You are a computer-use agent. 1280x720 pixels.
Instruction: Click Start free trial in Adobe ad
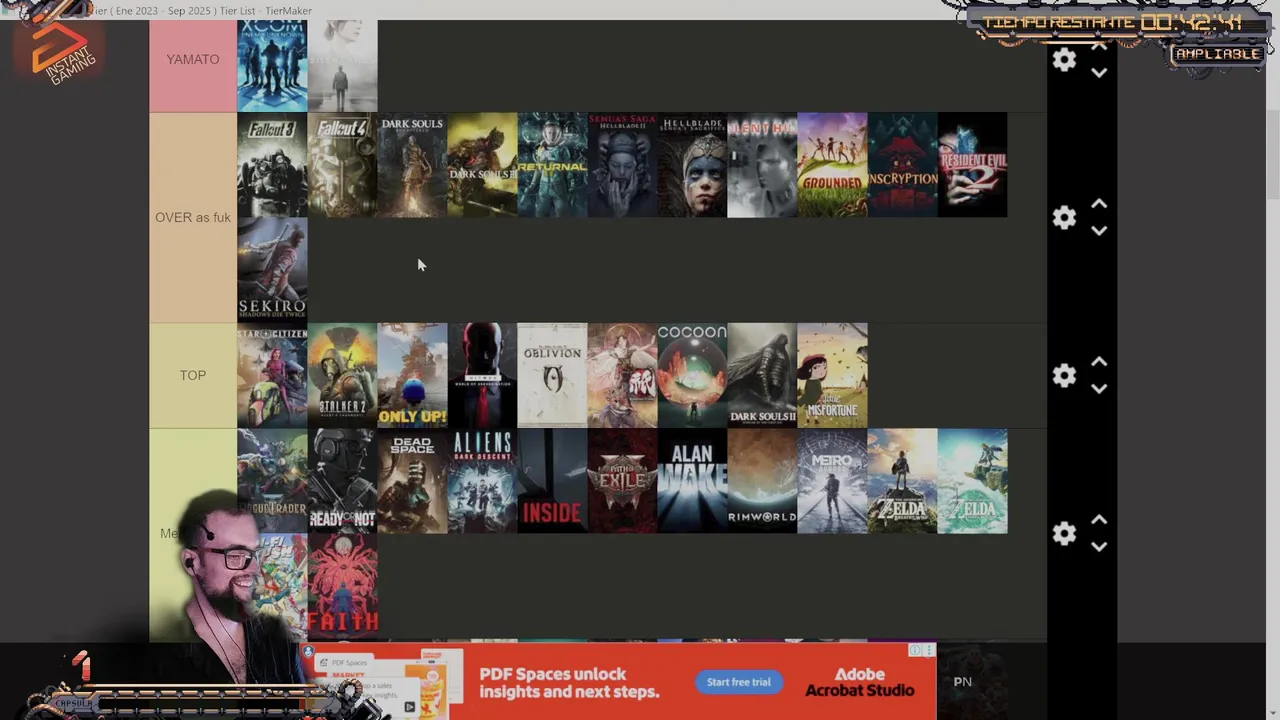(x=739, y=682)
